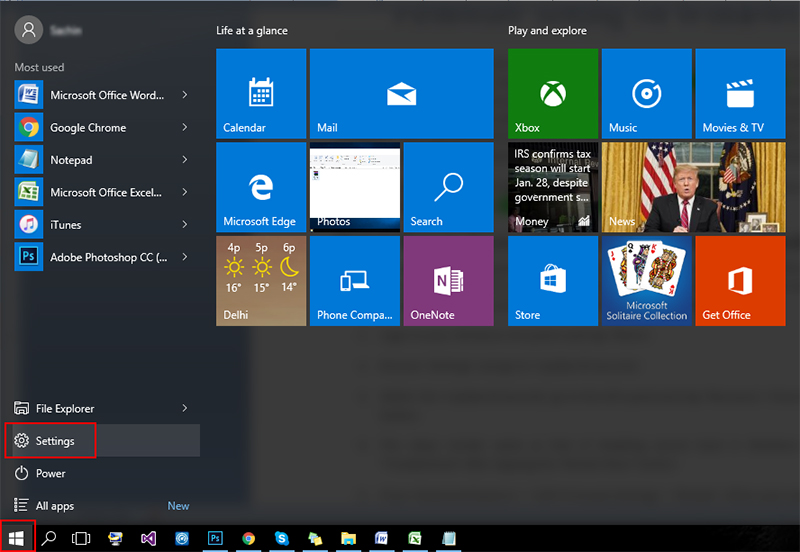Click the taskbar search magnifier
This screenshot has height=552, width=800.
(48, 538)
